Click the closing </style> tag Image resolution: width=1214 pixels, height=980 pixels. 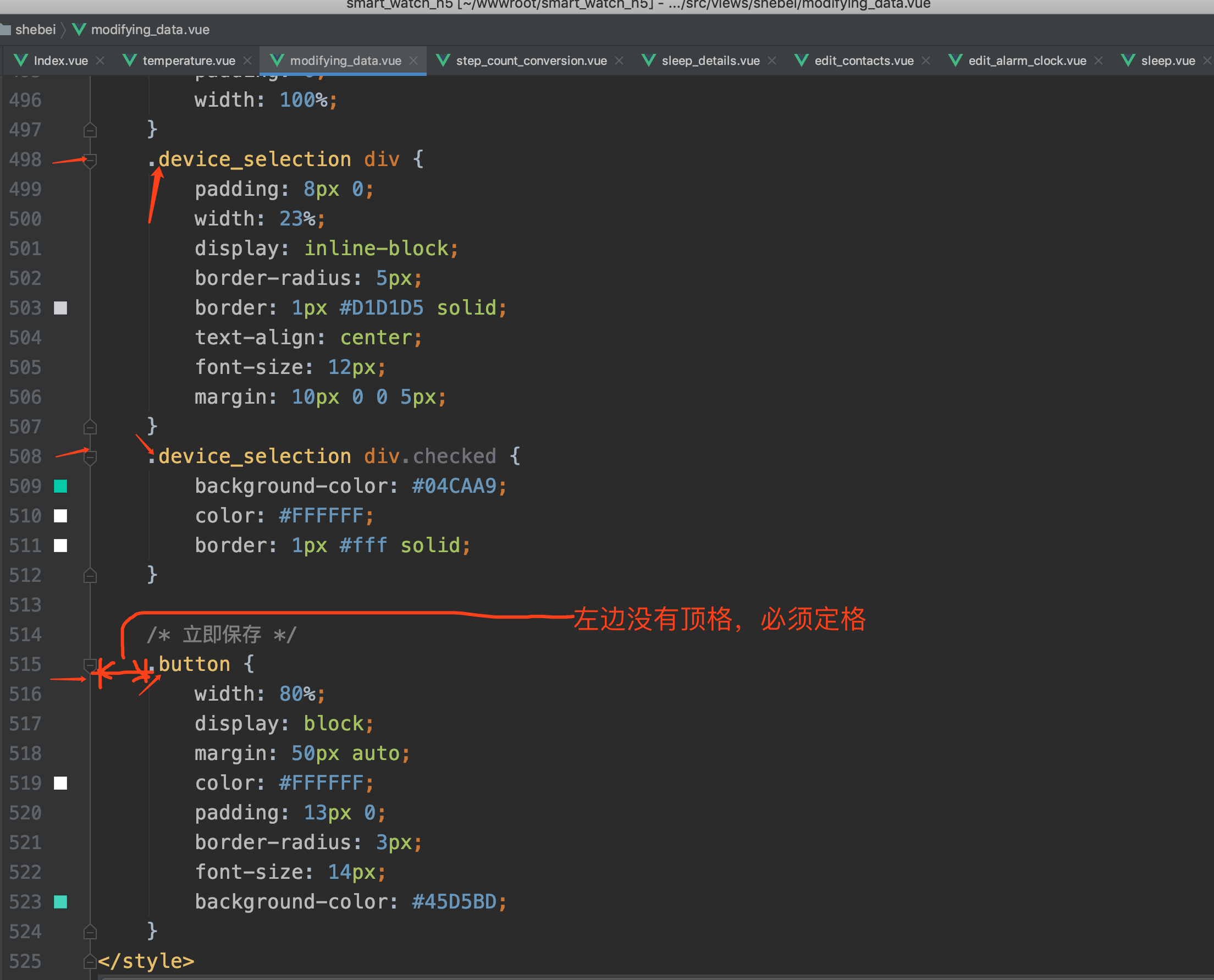146,961
